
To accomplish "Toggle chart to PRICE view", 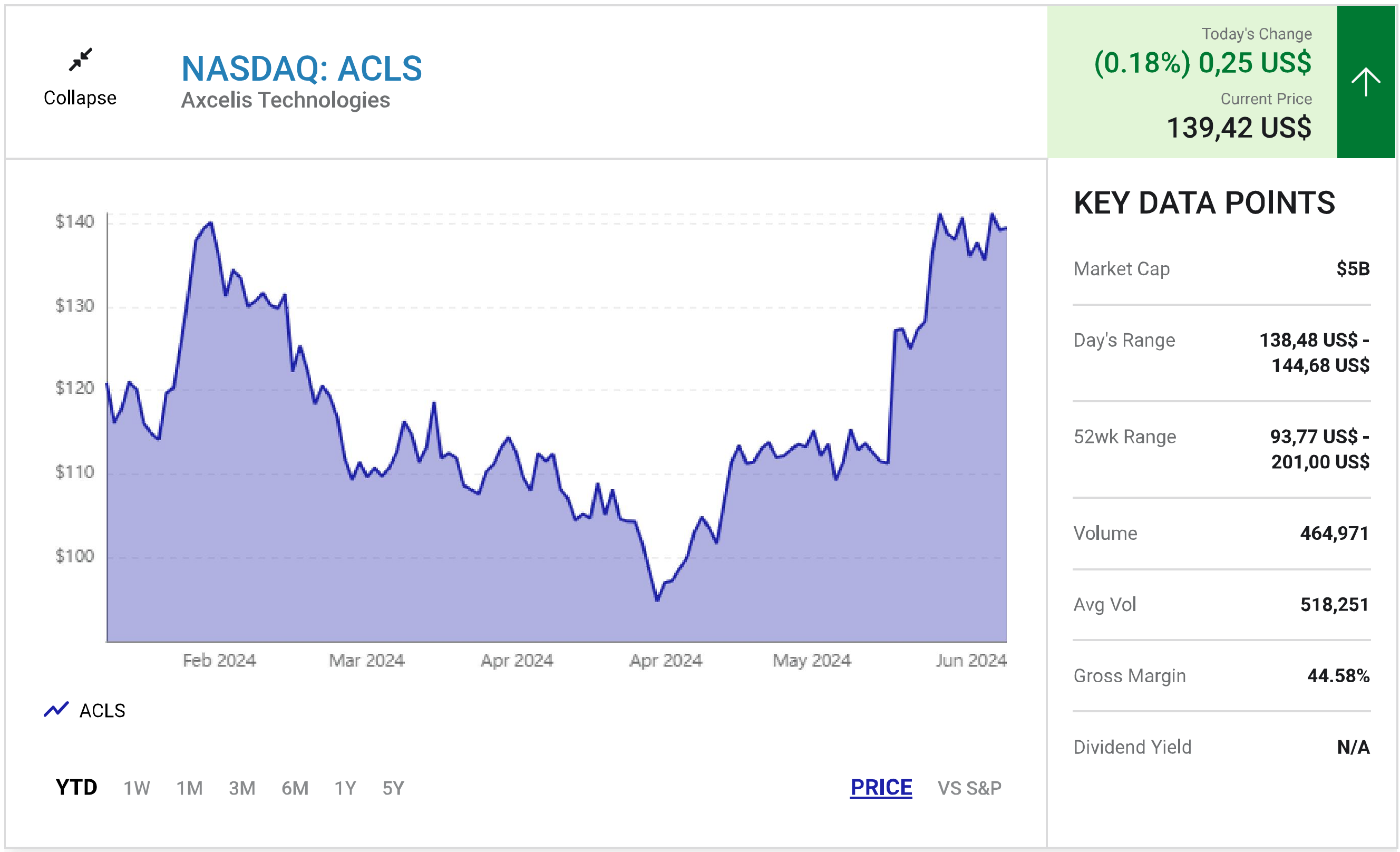I will [x=881, y=788].
